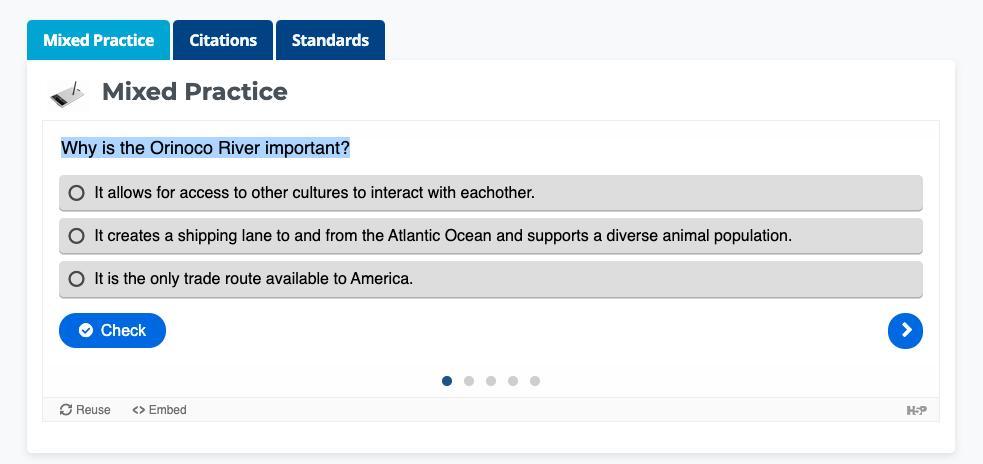Go to next question with arrow button
The width and height of the screenshot is (983, 464).
(905, 331)
